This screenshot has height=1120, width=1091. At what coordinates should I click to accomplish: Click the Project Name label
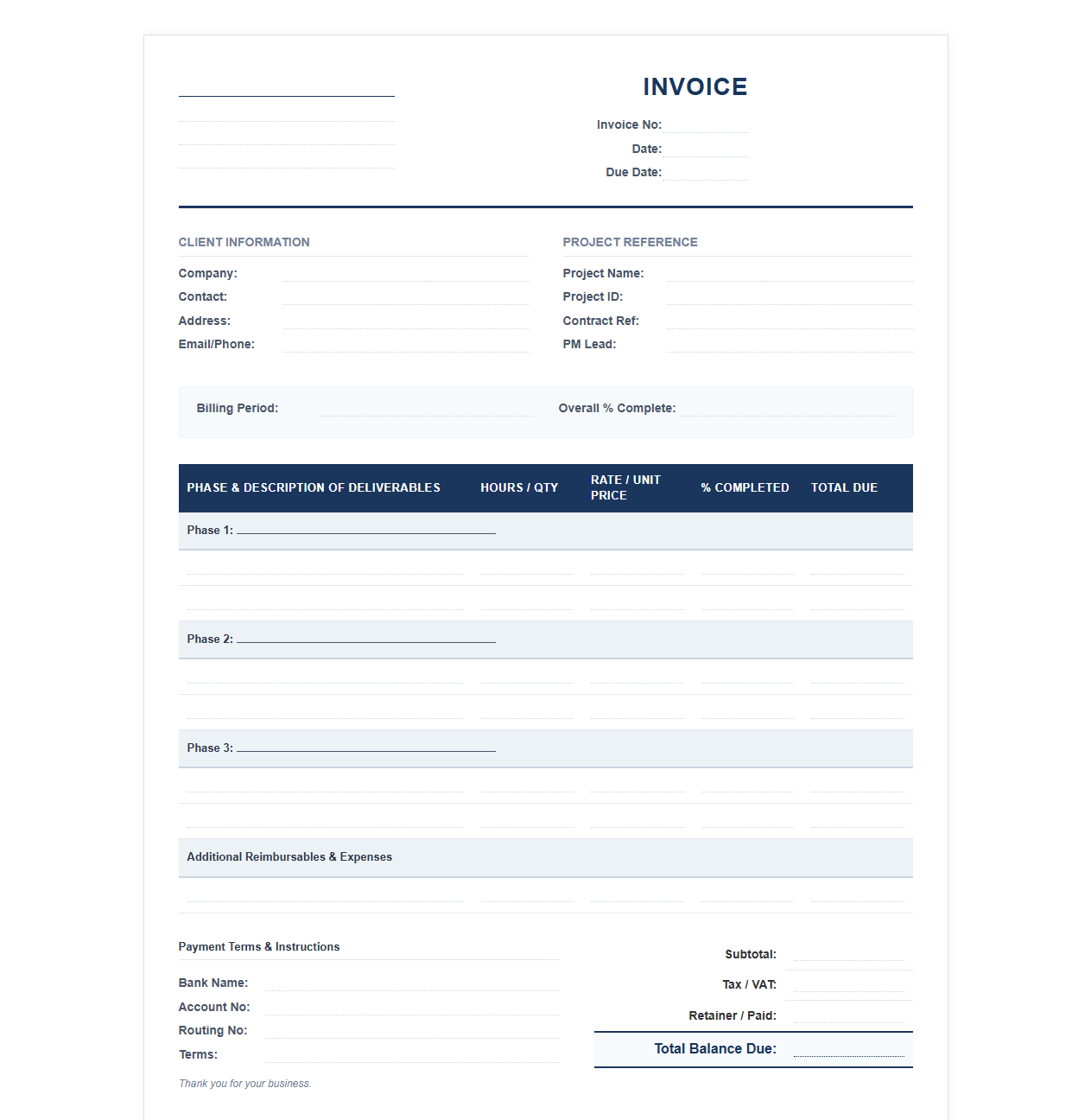pos(603,273)
